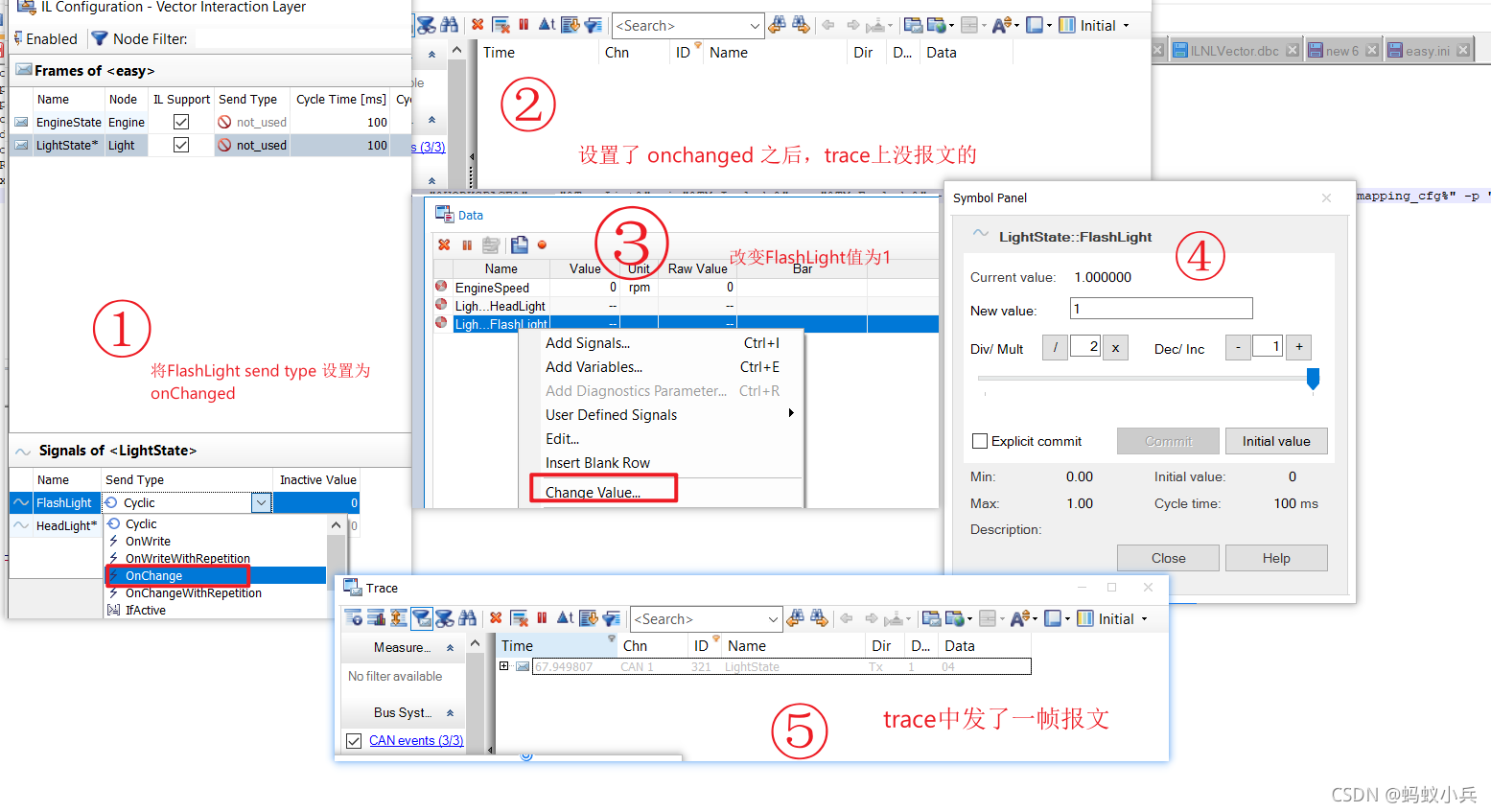Click the New value input field
This screenshot has height=812, width=1491.
click(1161, 309)
